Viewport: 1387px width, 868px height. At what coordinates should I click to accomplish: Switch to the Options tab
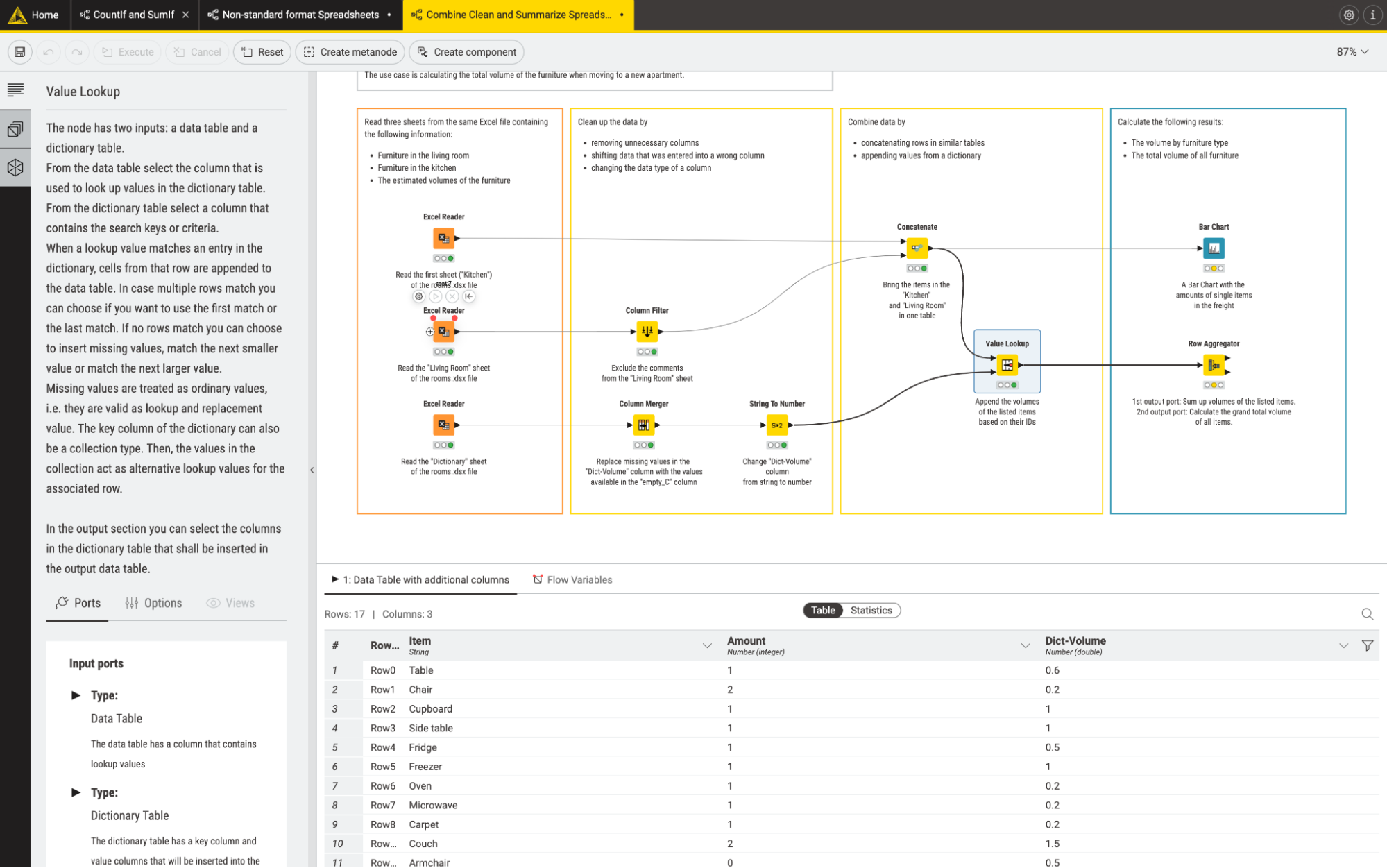click(x=153, y=603)
